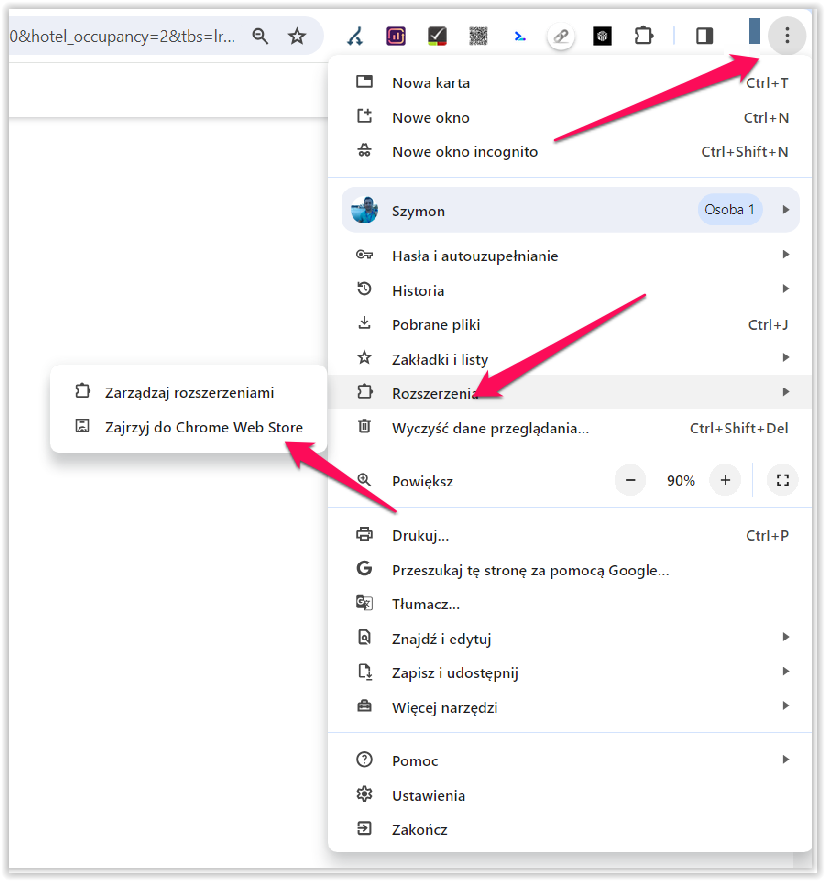Viewport: 825px width, 881px height.
Task: Open Ustawienia settings
Action: tap(570, 796)
